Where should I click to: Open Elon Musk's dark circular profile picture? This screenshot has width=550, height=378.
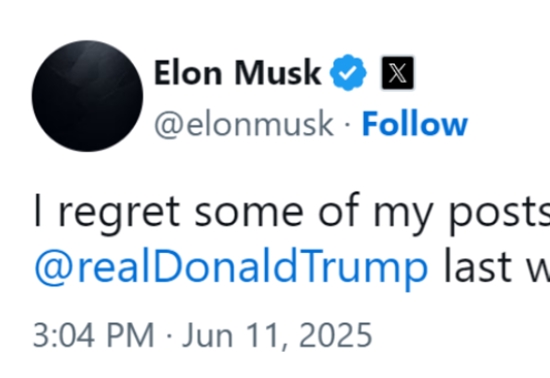87,96
